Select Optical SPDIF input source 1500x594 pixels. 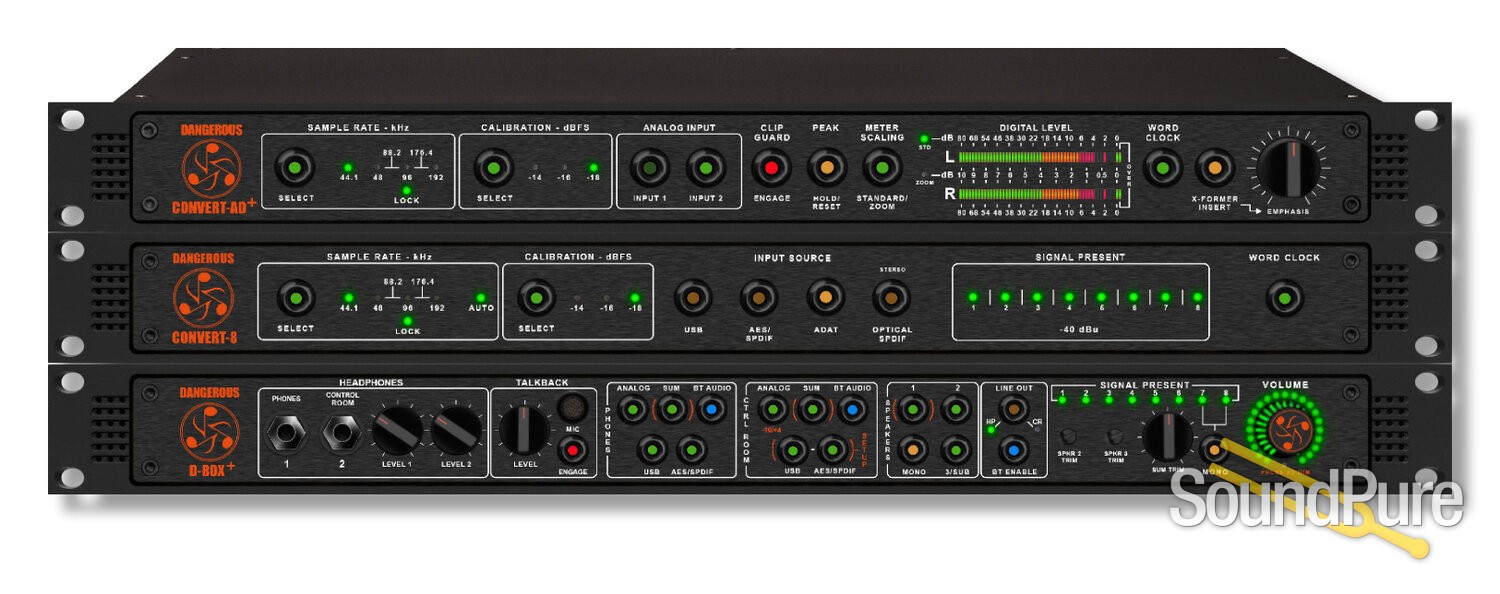tap(890, 297)
